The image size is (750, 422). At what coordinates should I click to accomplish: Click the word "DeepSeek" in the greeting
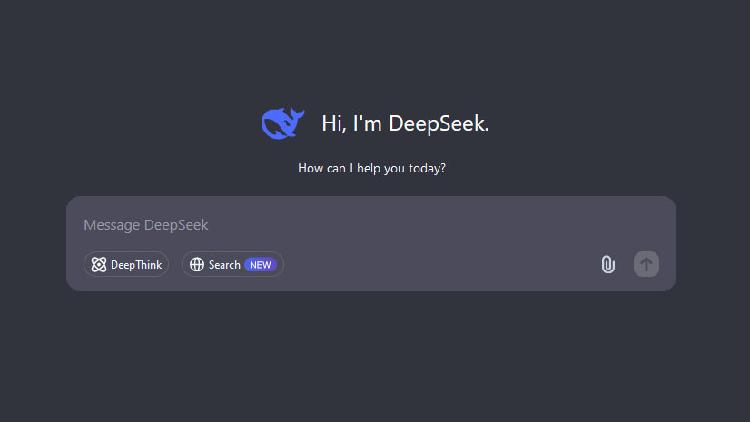[438, 124]
